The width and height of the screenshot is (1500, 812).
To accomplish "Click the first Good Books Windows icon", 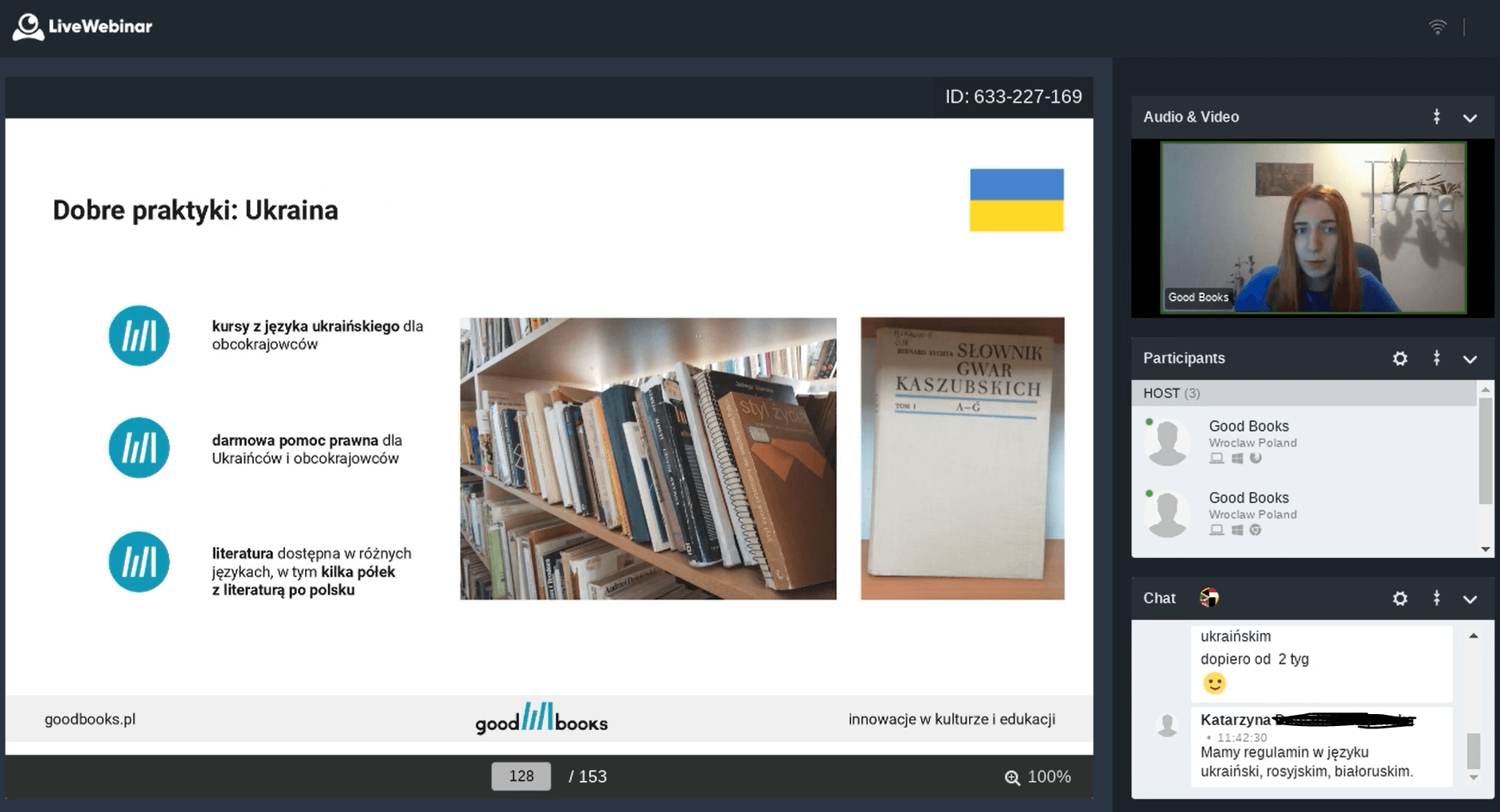I will point(1236,459).
